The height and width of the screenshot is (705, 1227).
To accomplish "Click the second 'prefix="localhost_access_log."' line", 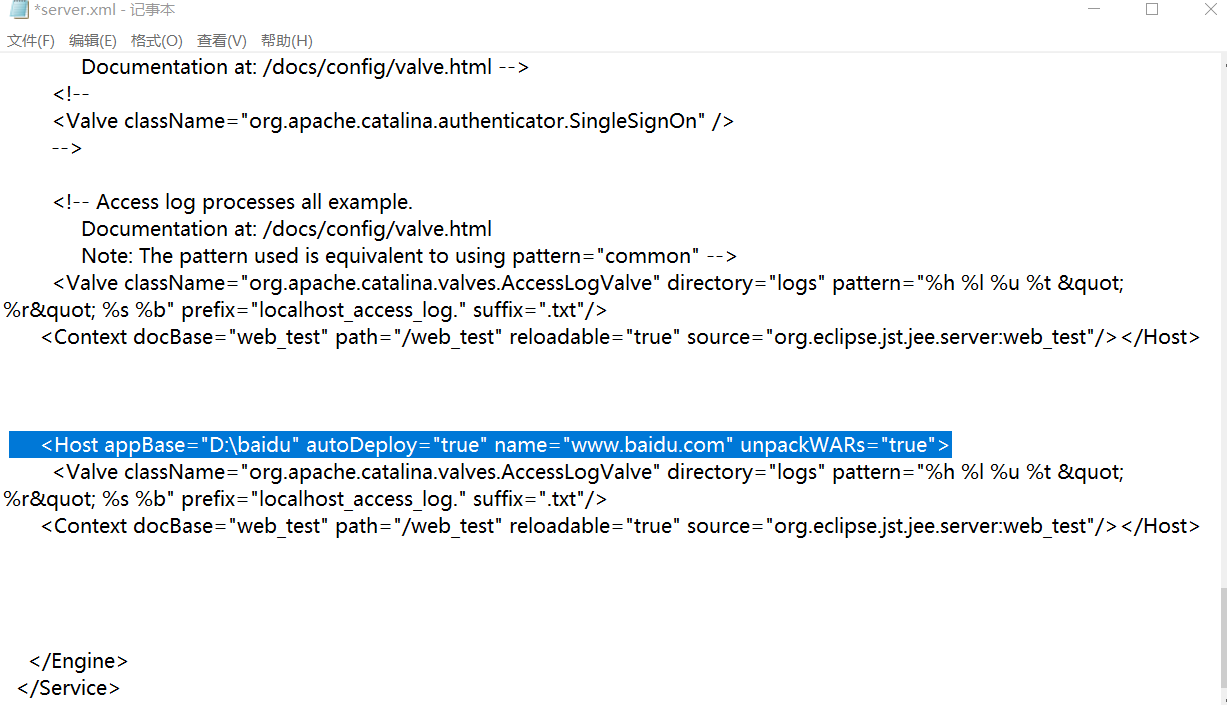I will click(x=305, y=499).
